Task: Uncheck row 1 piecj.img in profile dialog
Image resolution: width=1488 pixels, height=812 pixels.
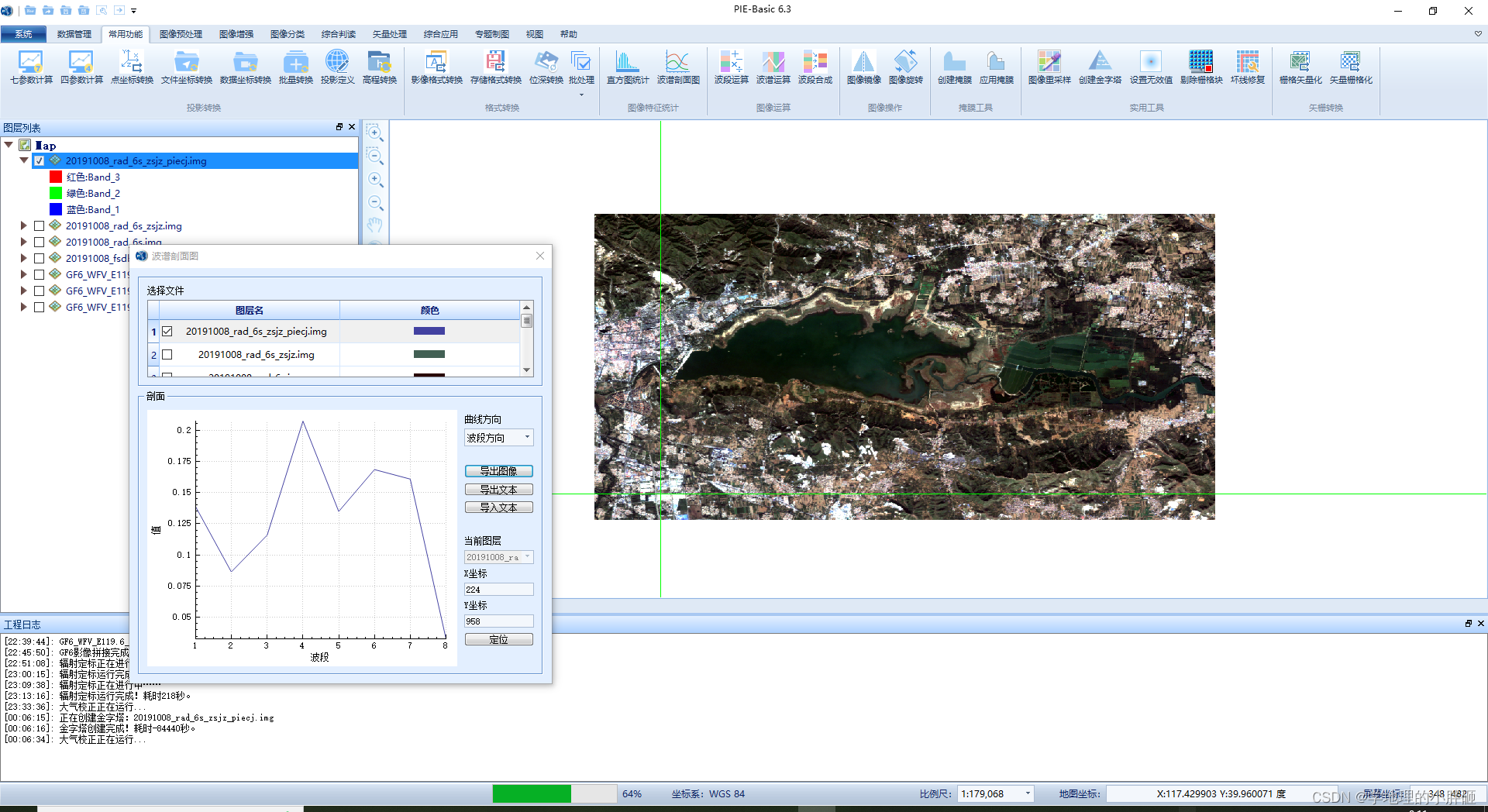Action: click(167, 332)
